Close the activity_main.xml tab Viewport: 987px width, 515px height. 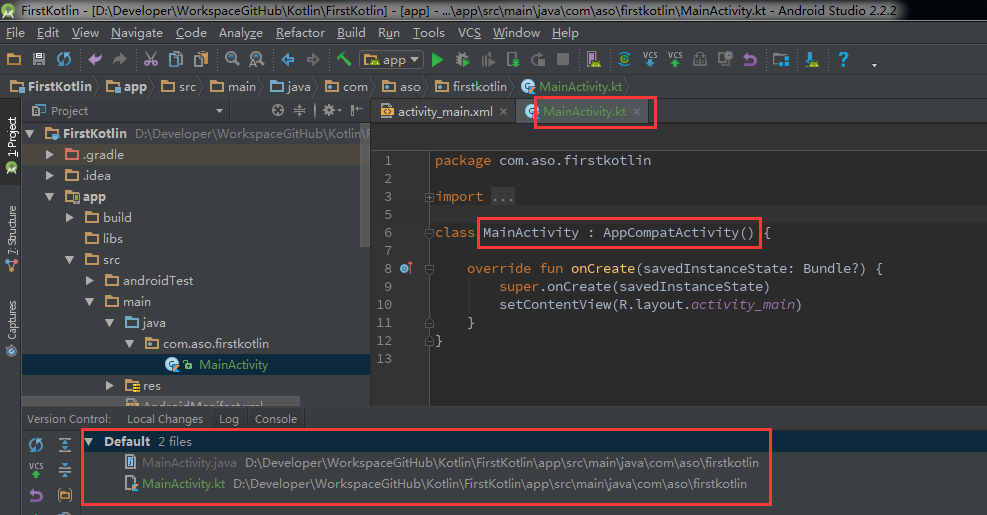[503, 111]
